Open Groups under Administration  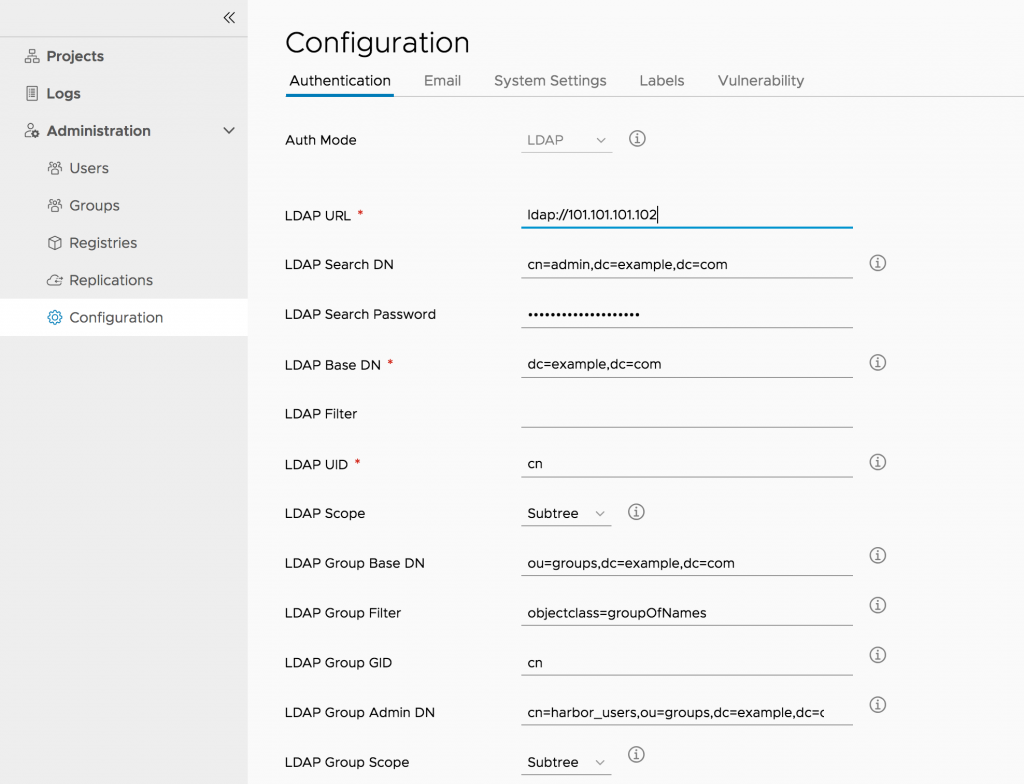click(94, 205)
